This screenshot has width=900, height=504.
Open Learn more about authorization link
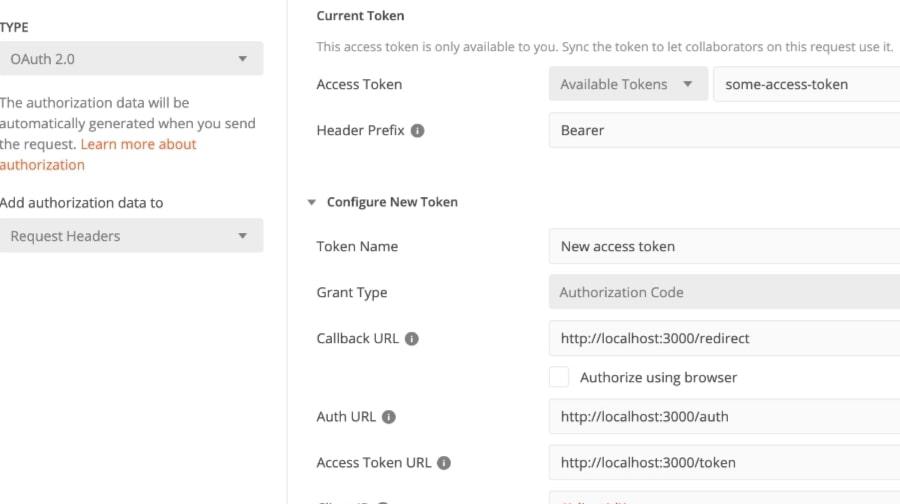[138, 145]
